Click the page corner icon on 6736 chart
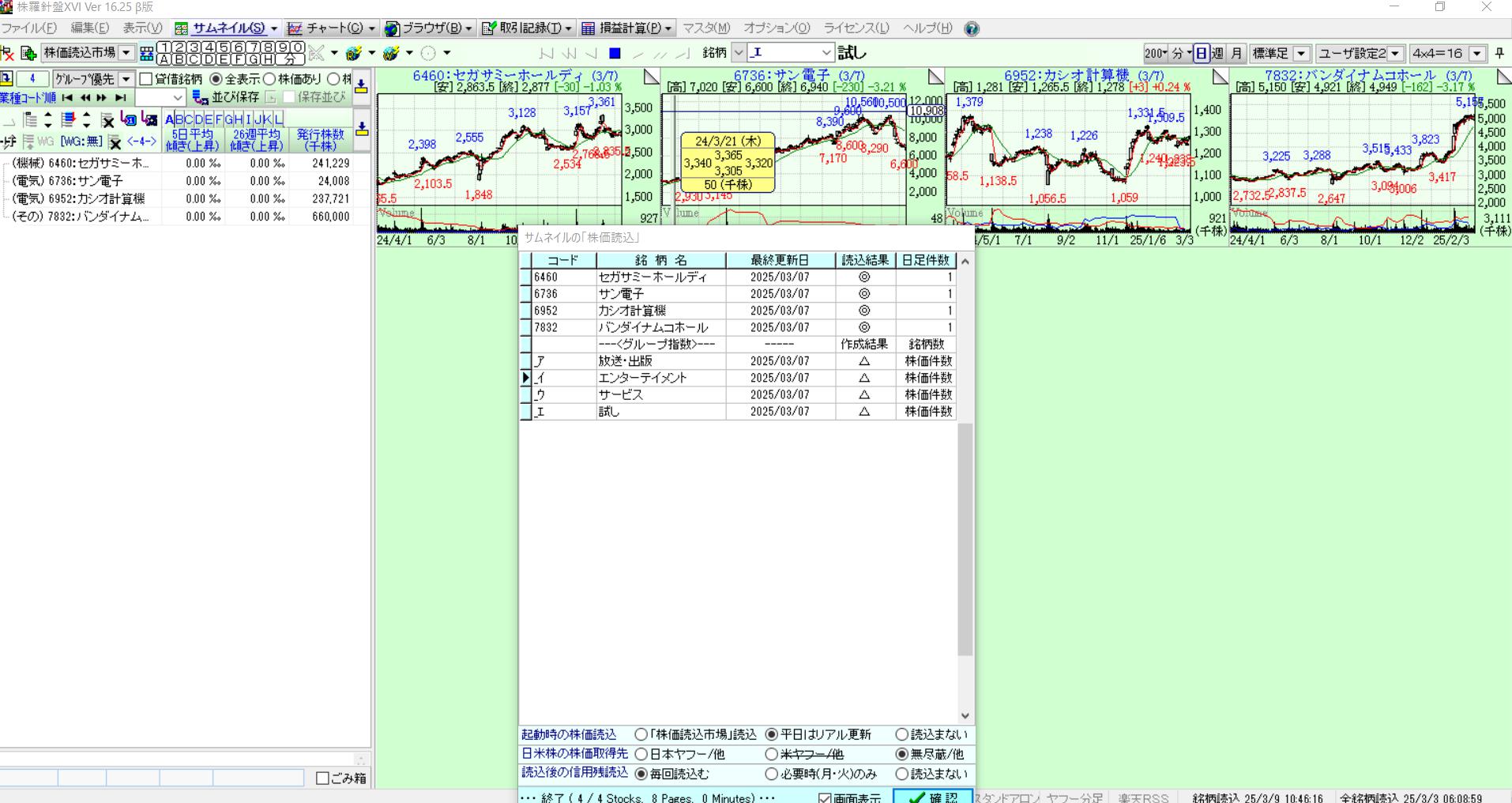The image size is (1512, 803). pyautogui.click(x=936, y=76)
